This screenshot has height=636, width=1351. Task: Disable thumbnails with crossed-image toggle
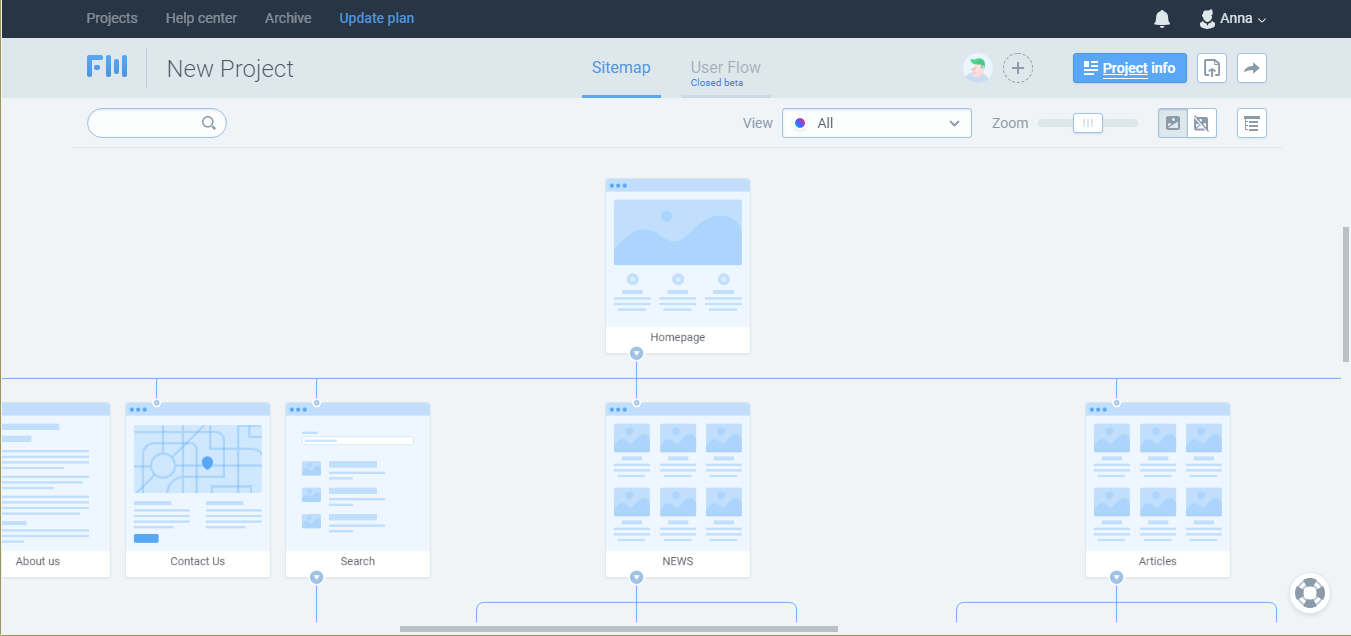tap(1202, 122)
